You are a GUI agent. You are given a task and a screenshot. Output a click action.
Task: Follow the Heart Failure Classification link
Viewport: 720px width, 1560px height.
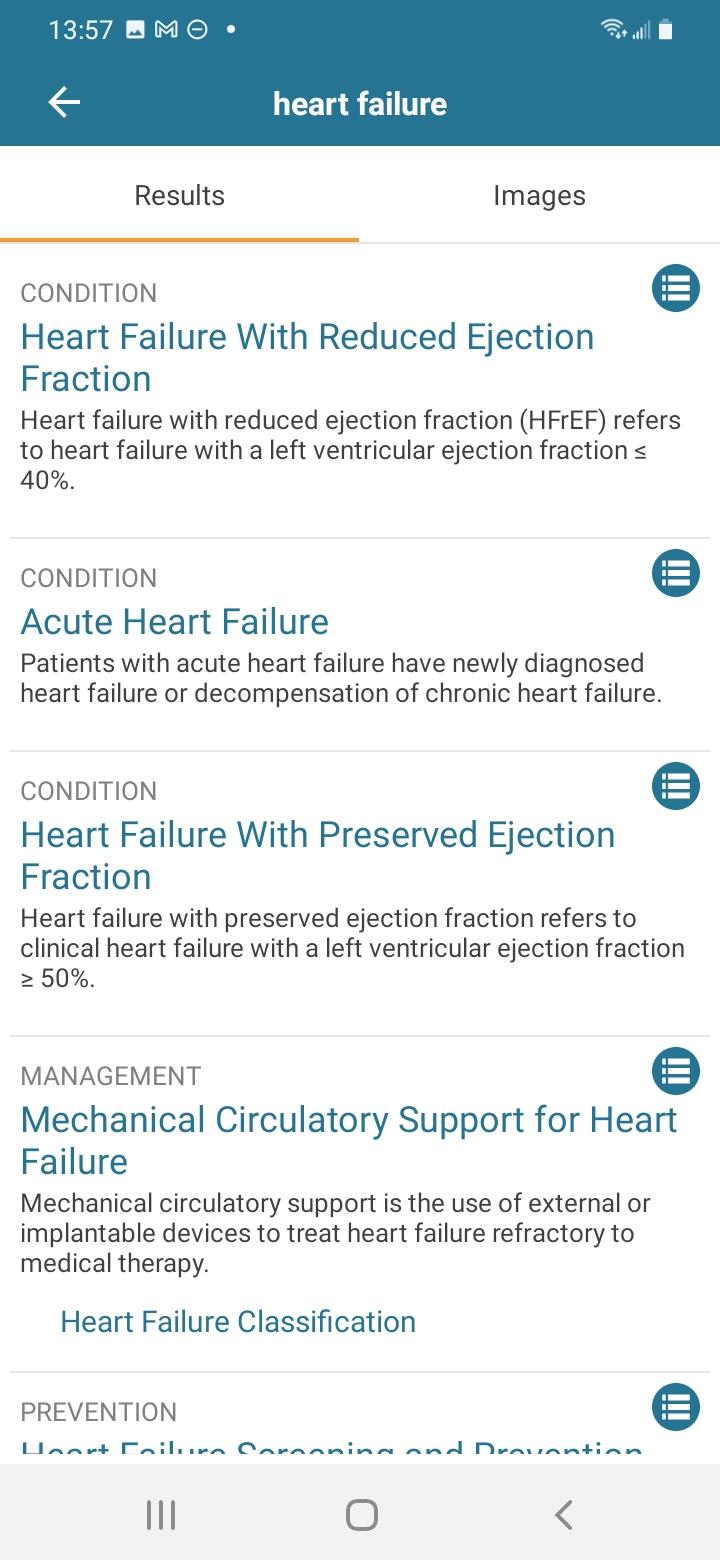(238, 1322)
